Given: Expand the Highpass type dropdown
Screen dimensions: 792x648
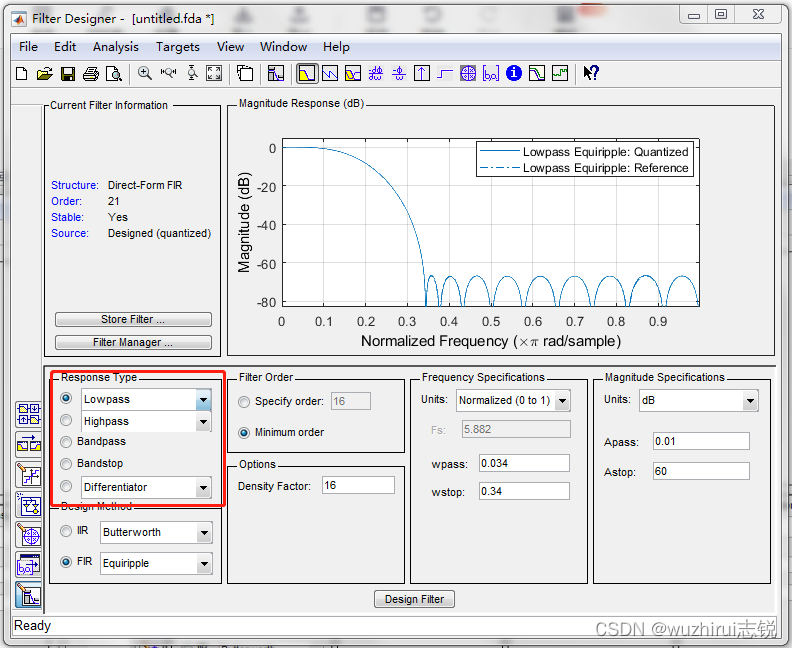Looking at the screenshot, I should tap(203, 422).
